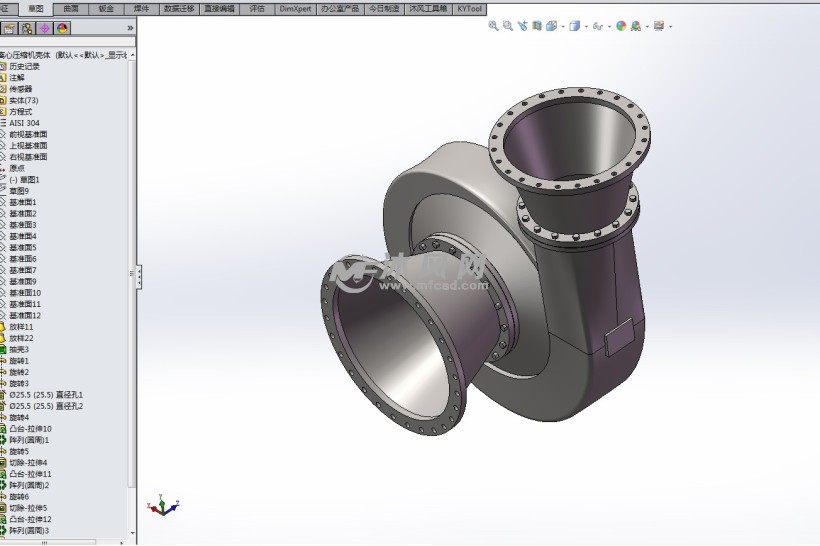Image resolution: width=820 pixels, height=546 pixels.
Task: Switch to the KYTool tab
Action: tap(469, 8)
